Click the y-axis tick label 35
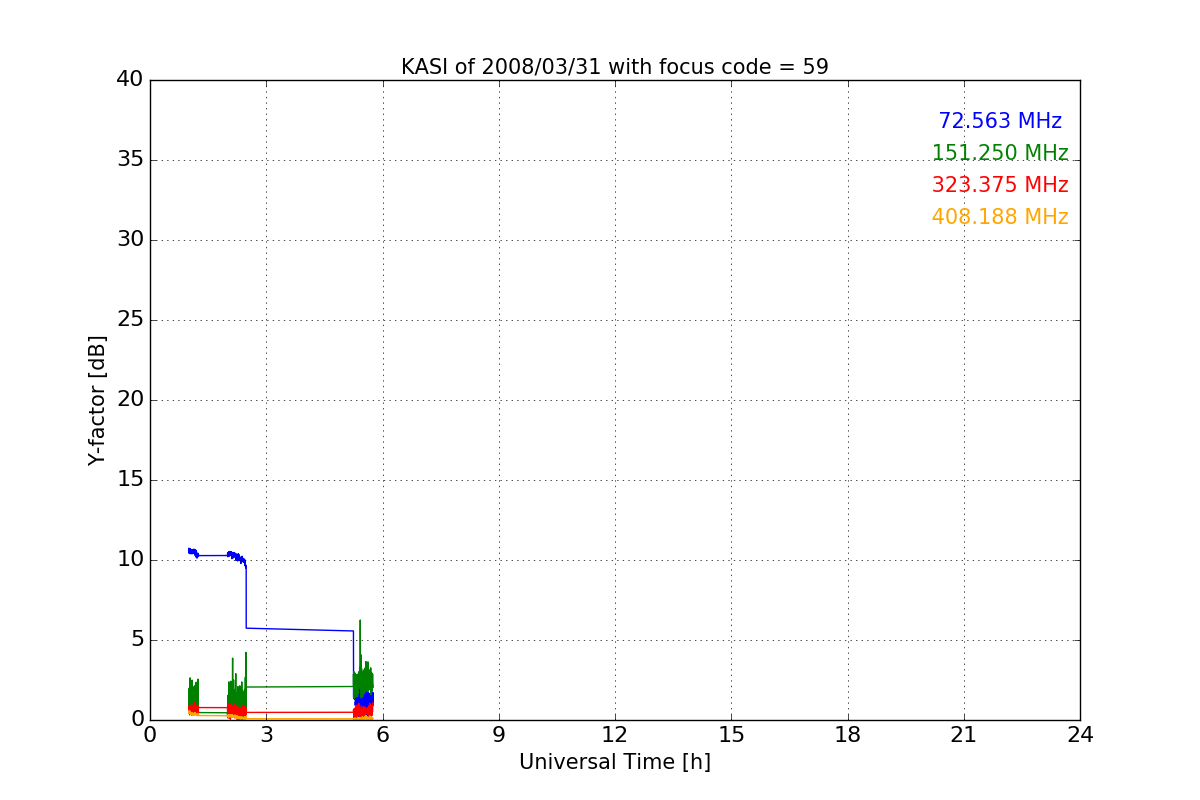1200x800 pixels. tap(129, 160)
